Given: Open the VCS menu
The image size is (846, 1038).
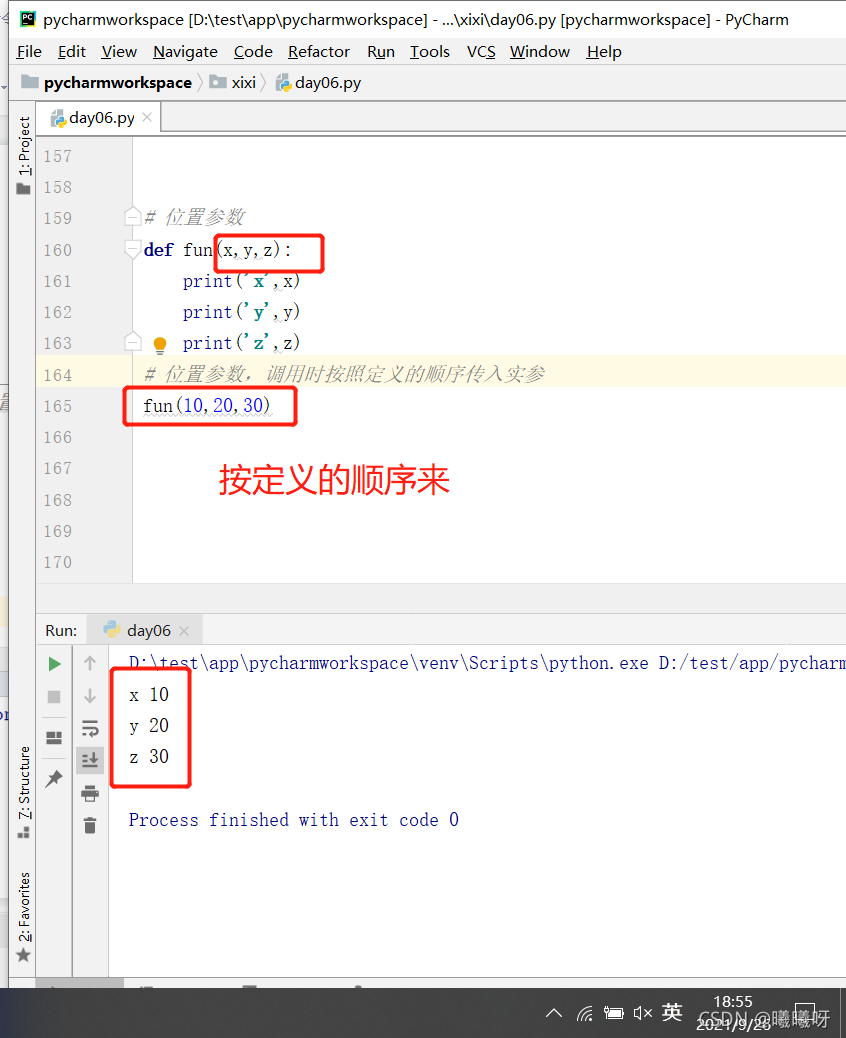Looking at the screenshot, I should 481,52.
